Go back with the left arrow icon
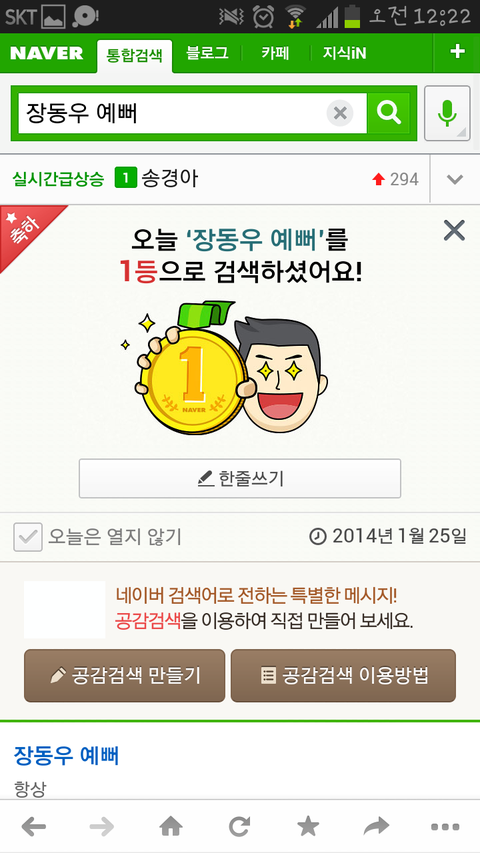This screenshot has width=480, height=853. 34,827
